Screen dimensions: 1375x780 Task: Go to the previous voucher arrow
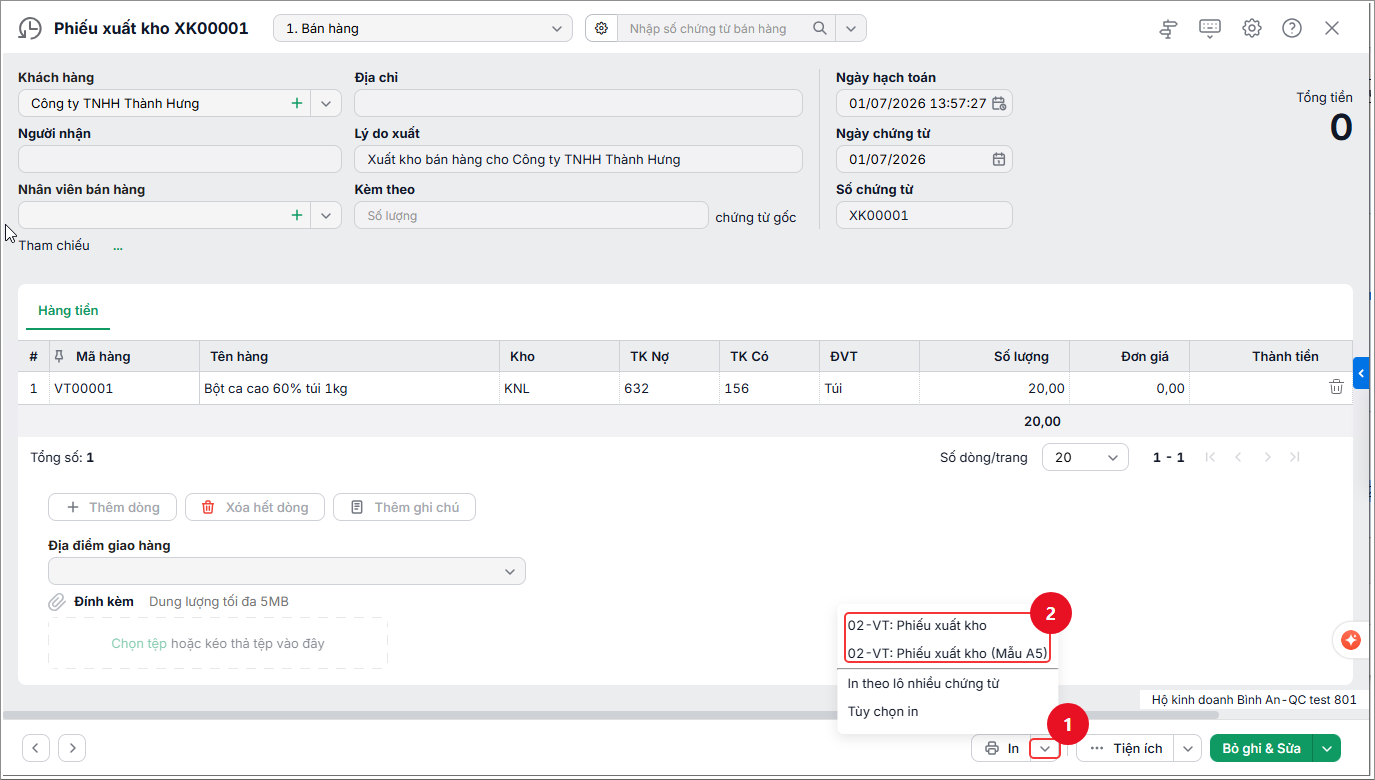pos(36,747)
